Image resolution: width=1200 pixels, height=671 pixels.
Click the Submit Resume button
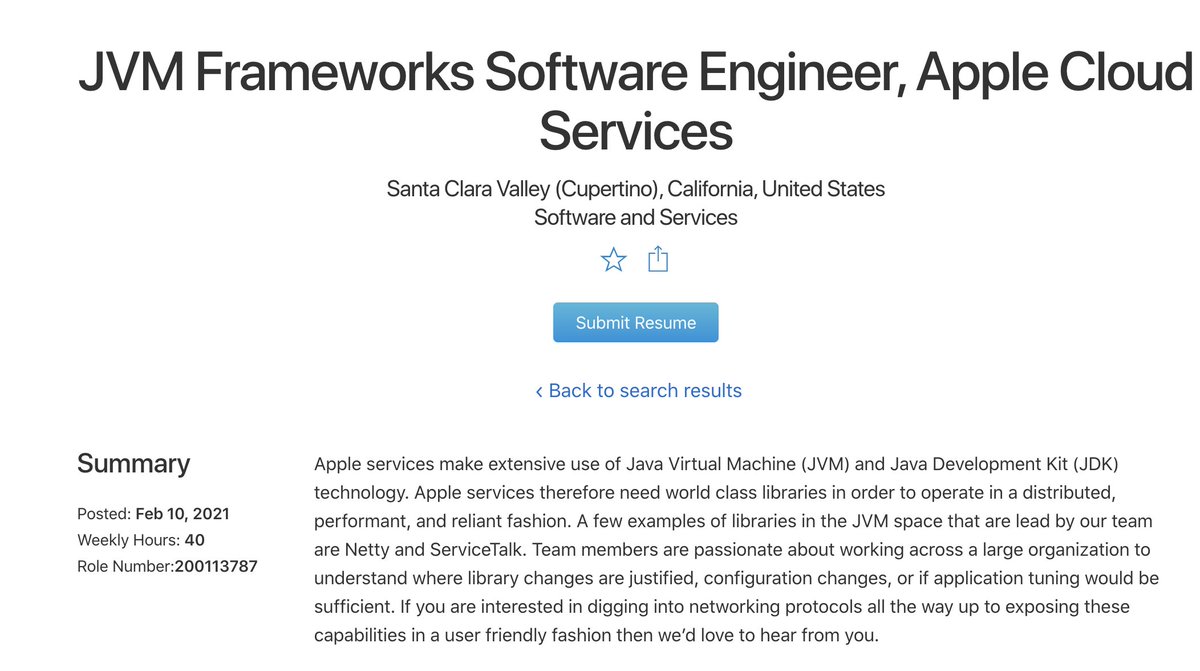(x=636, y=323)
